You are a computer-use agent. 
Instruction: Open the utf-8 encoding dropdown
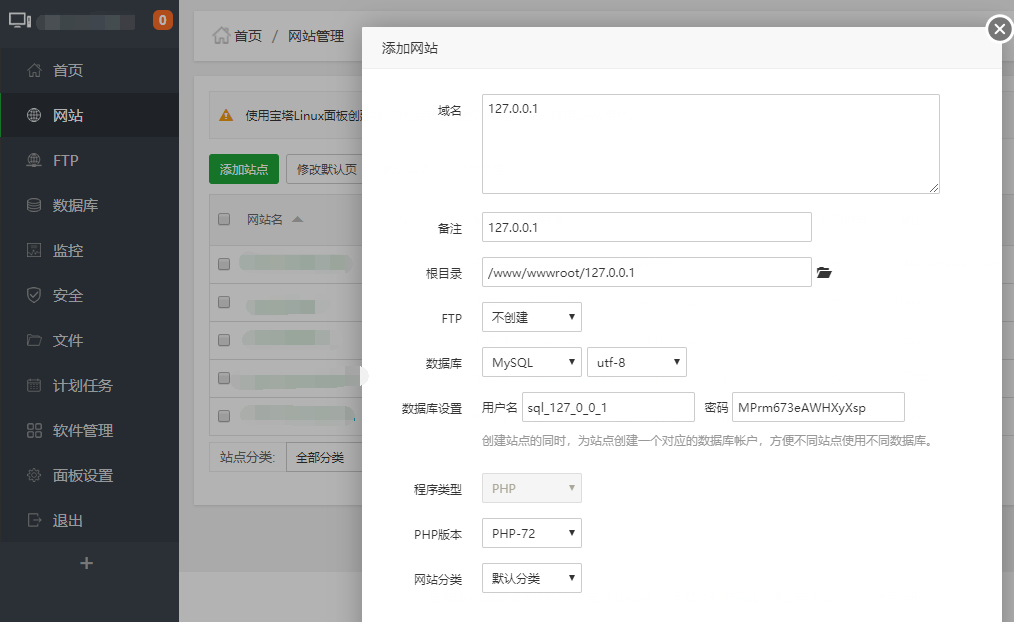click(636, 362)
